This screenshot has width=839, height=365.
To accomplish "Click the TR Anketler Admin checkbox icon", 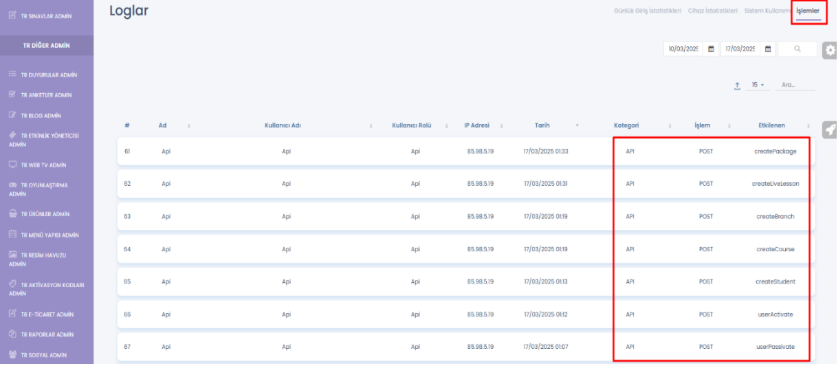I will click(x=13, y=94).
